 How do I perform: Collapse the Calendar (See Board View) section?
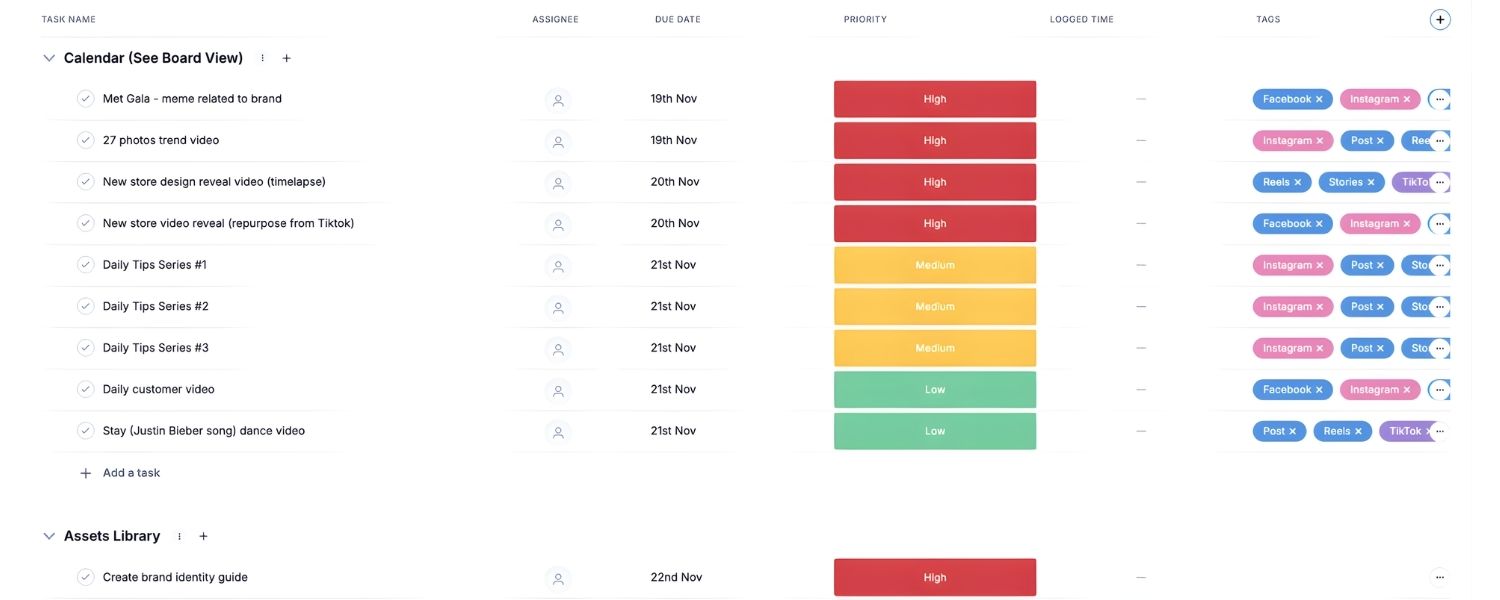tap(49, 58)
